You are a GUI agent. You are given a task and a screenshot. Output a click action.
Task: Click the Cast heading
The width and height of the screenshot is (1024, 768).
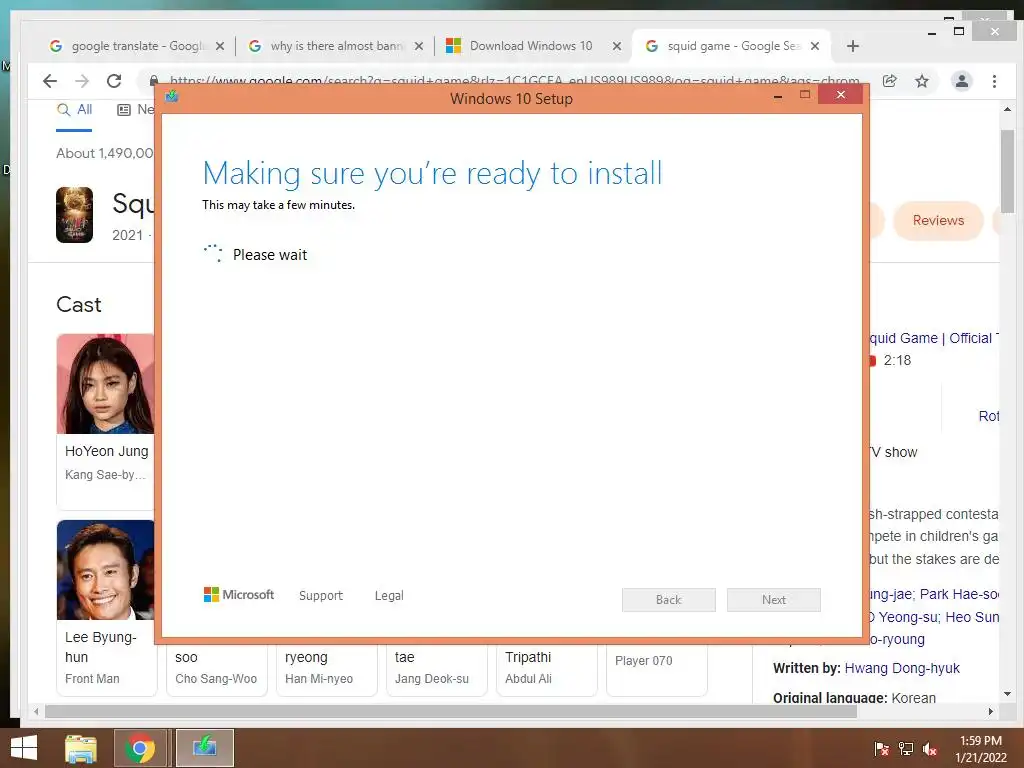click(x=78, y=304)
